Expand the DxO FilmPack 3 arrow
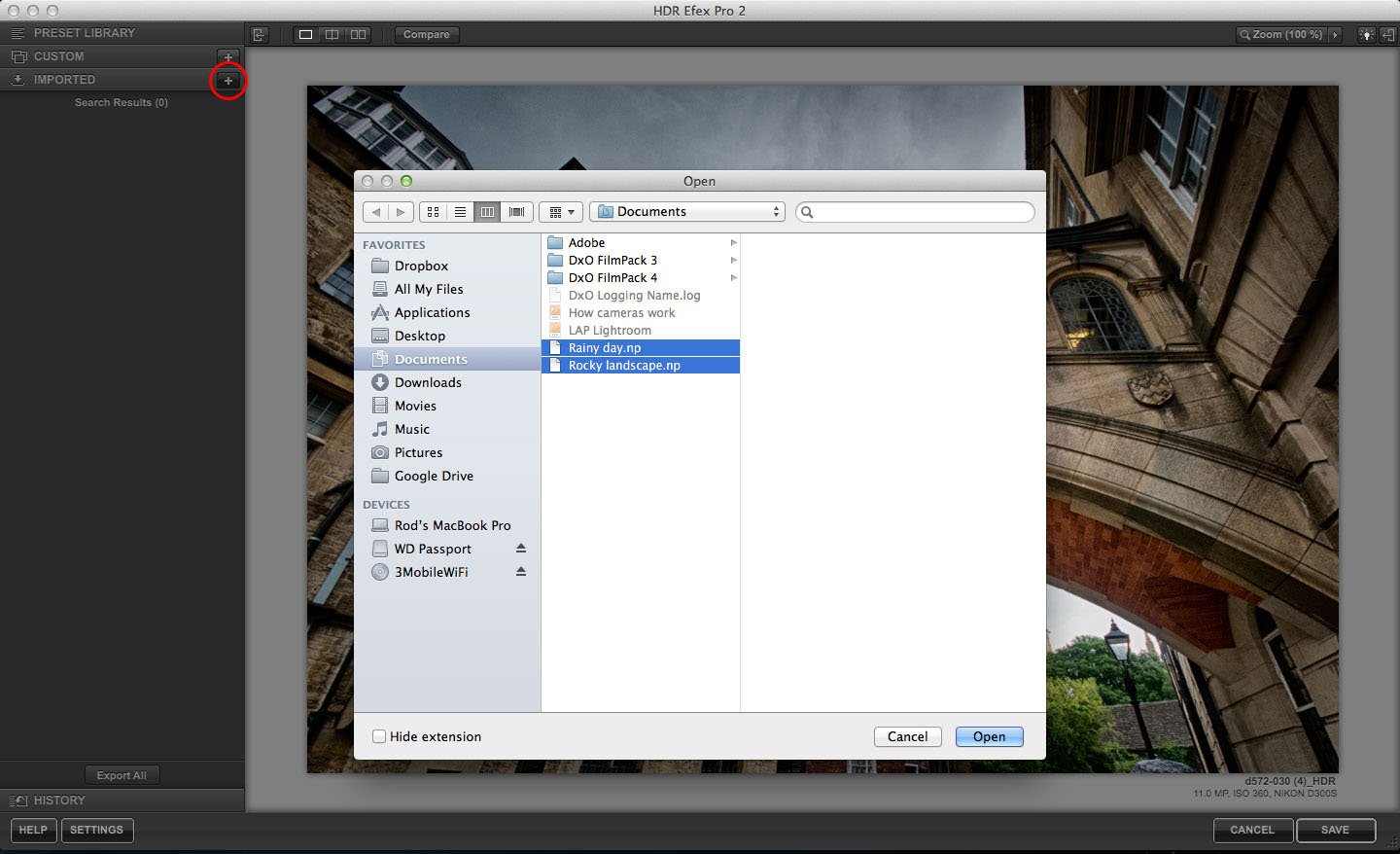 click(733, 261)
